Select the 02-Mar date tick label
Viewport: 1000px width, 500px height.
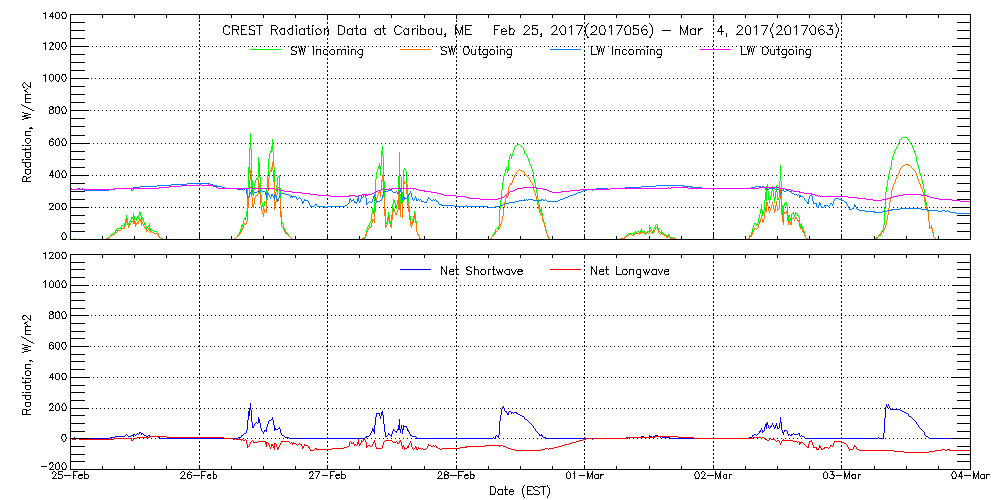[713, 475]
